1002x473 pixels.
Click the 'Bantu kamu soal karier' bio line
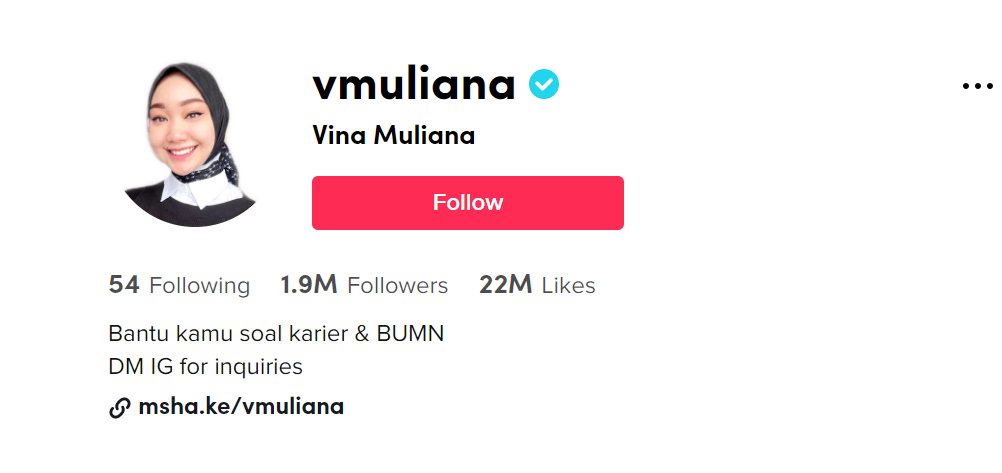pos(276,334)
